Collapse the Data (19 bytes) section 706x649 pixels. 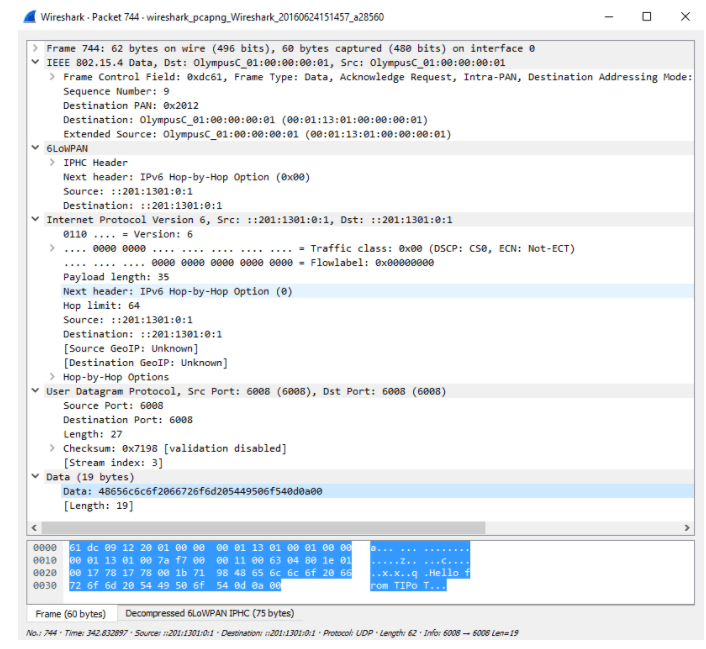[x=35, y=477]
